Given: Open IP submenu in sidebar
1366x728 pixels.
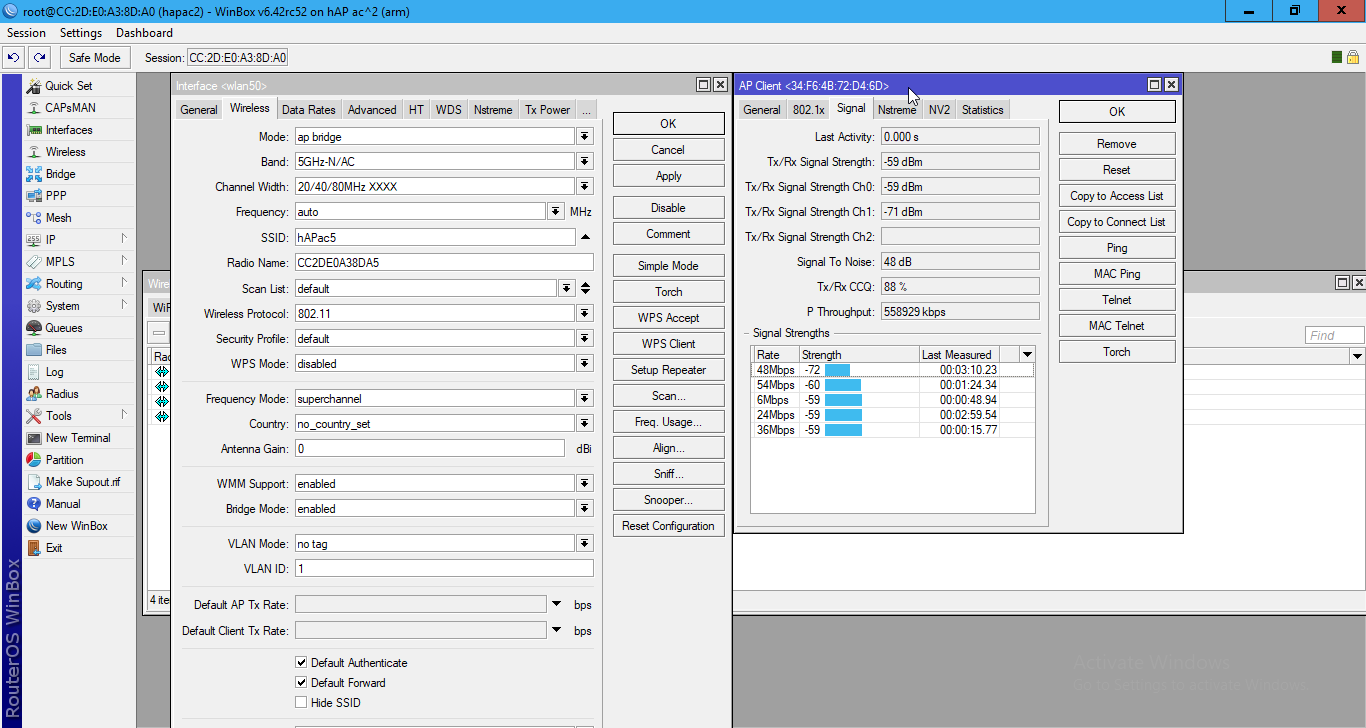Looking at the screenshot, I should [79, 240].
